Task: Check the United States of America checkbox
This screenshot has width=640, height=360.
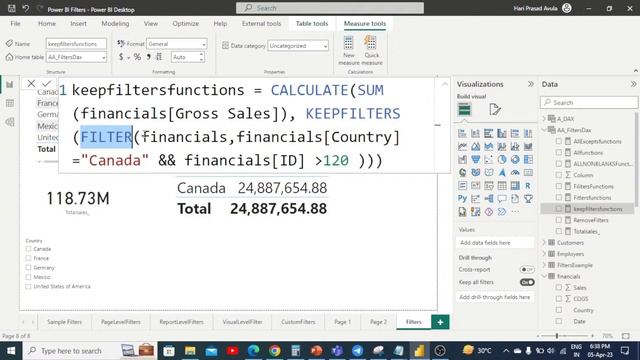Action: 28,286
